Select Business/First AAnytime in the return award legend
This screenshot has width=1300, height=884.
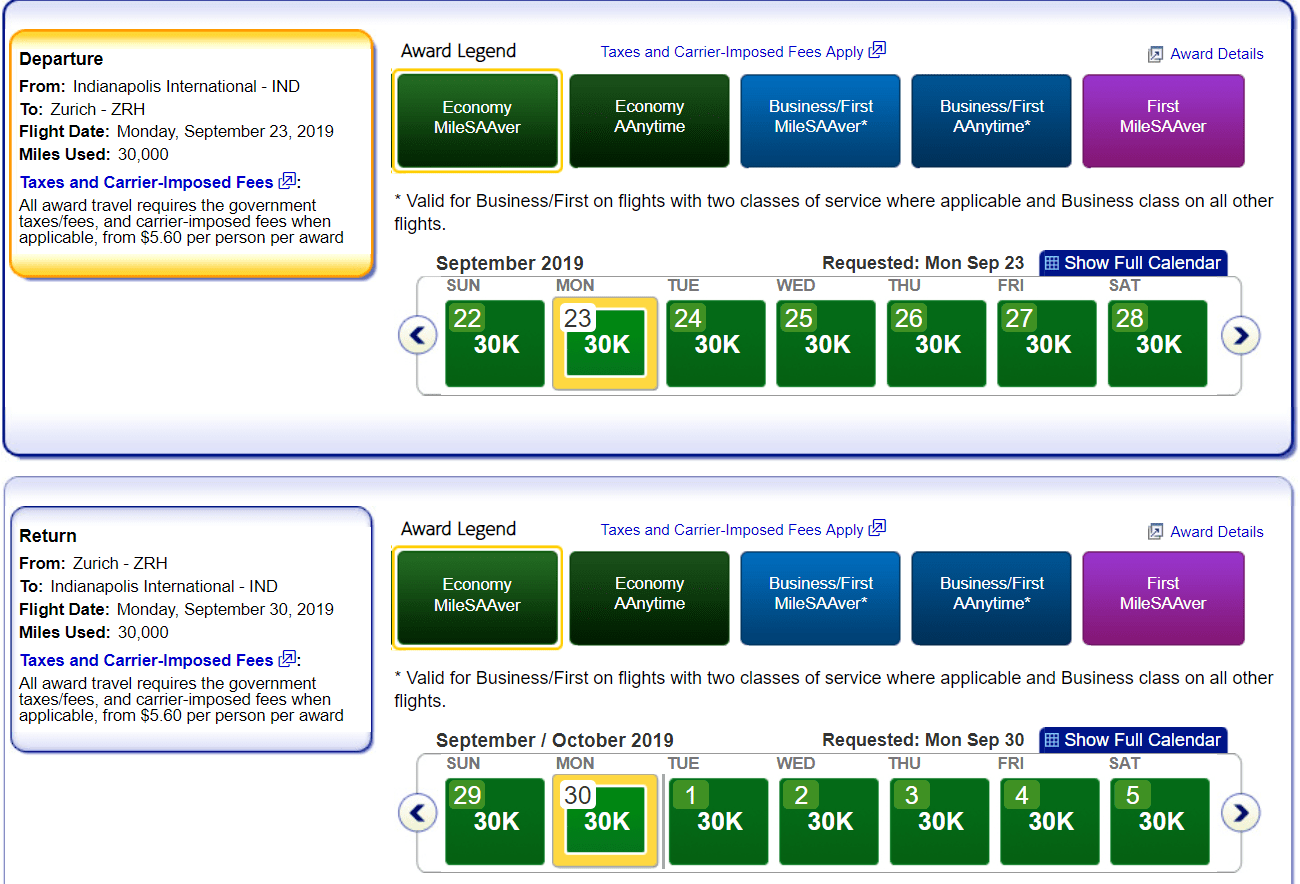[x=990, y=598]
